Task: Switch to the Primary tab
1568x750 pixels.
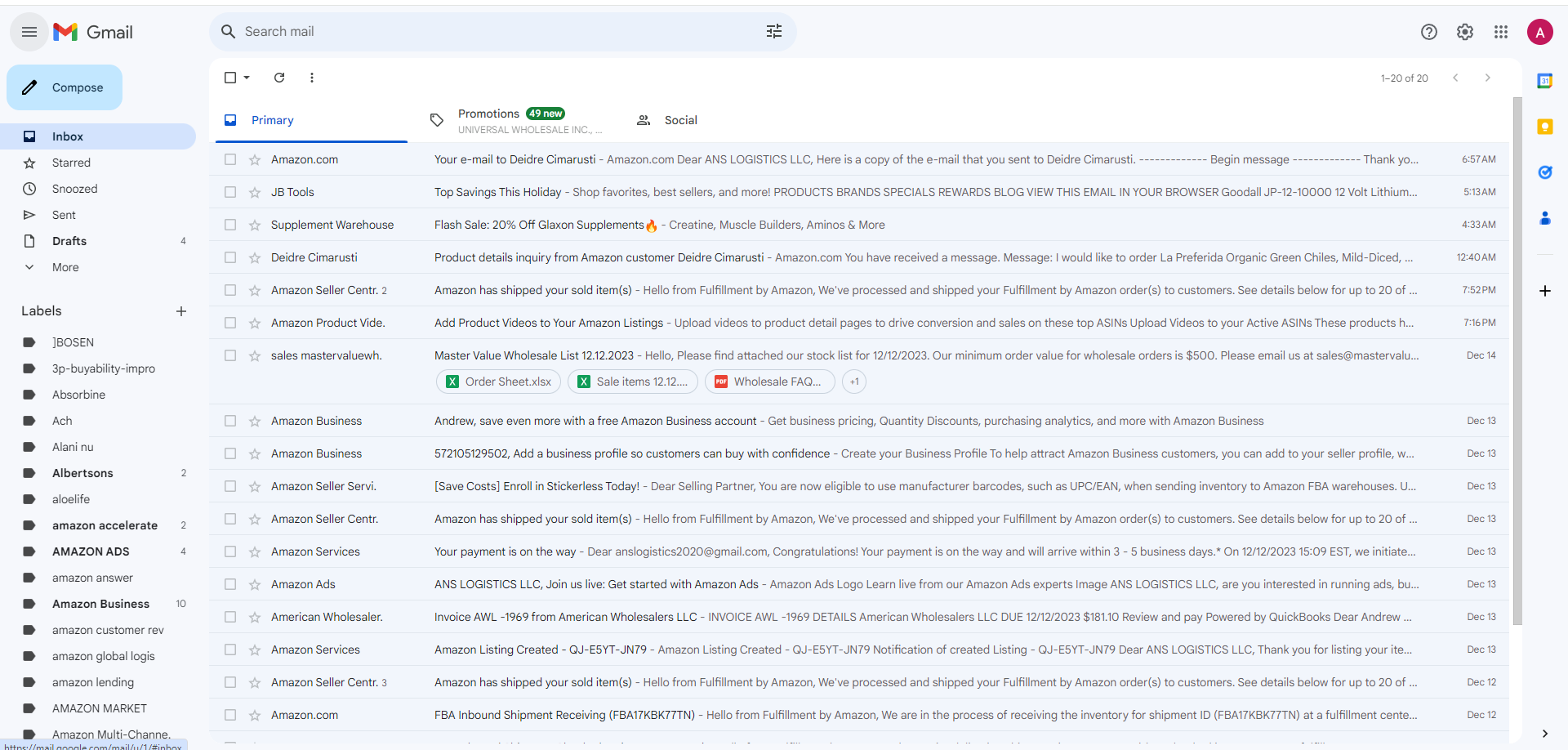Action: (x=311, y=120)
